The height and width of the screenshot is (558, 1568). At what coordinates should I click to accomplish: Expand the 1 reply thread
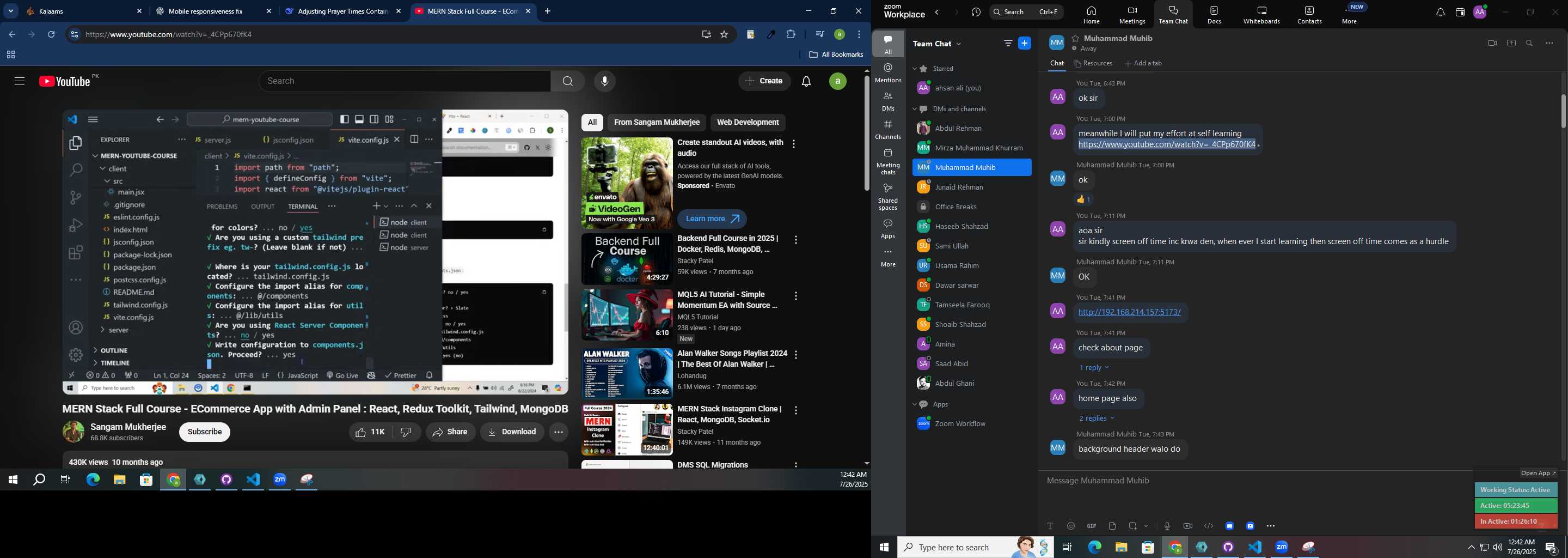tap(1094, 368)
